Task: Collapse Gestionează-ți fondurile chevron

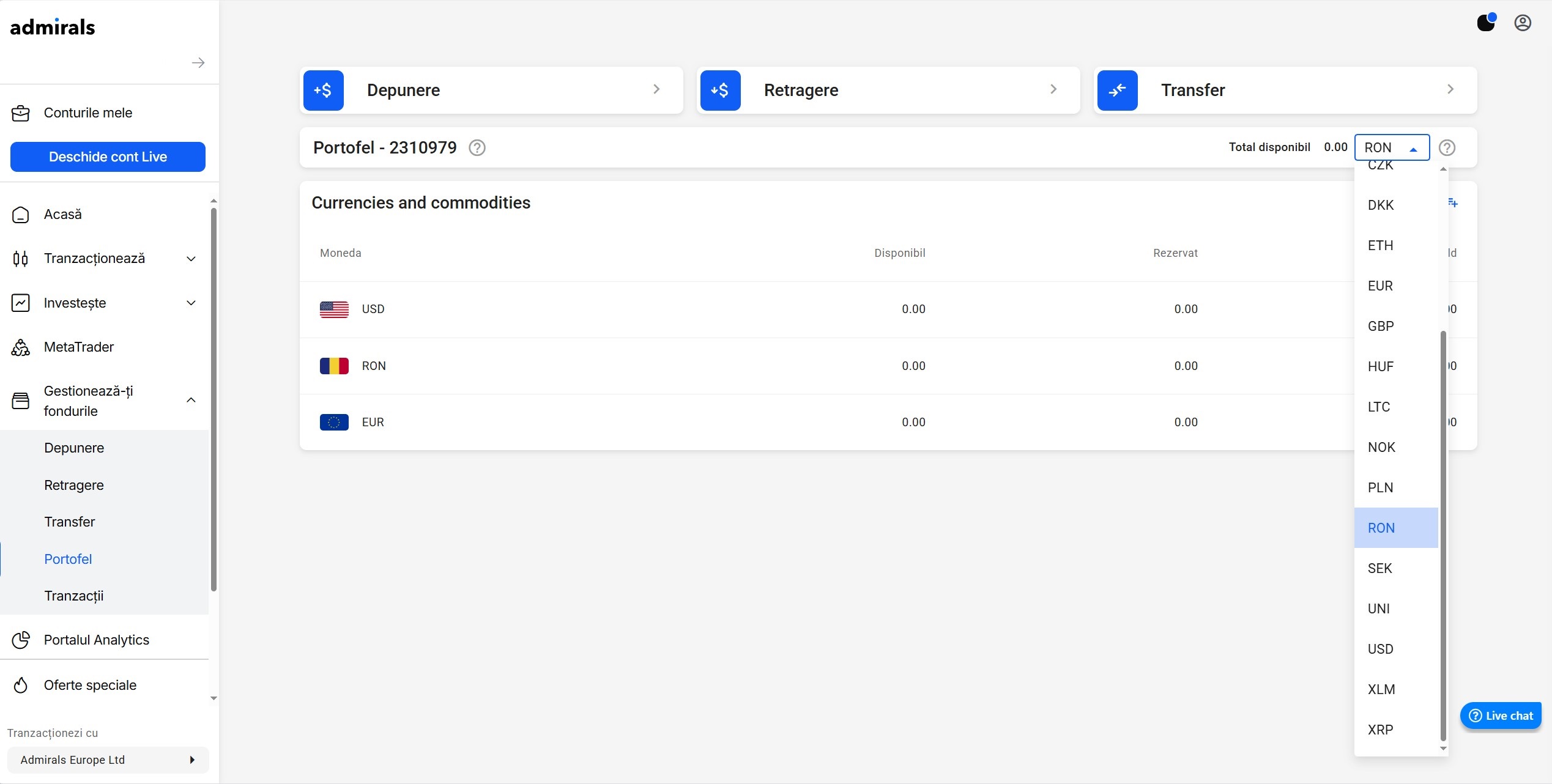Action: 191,401
